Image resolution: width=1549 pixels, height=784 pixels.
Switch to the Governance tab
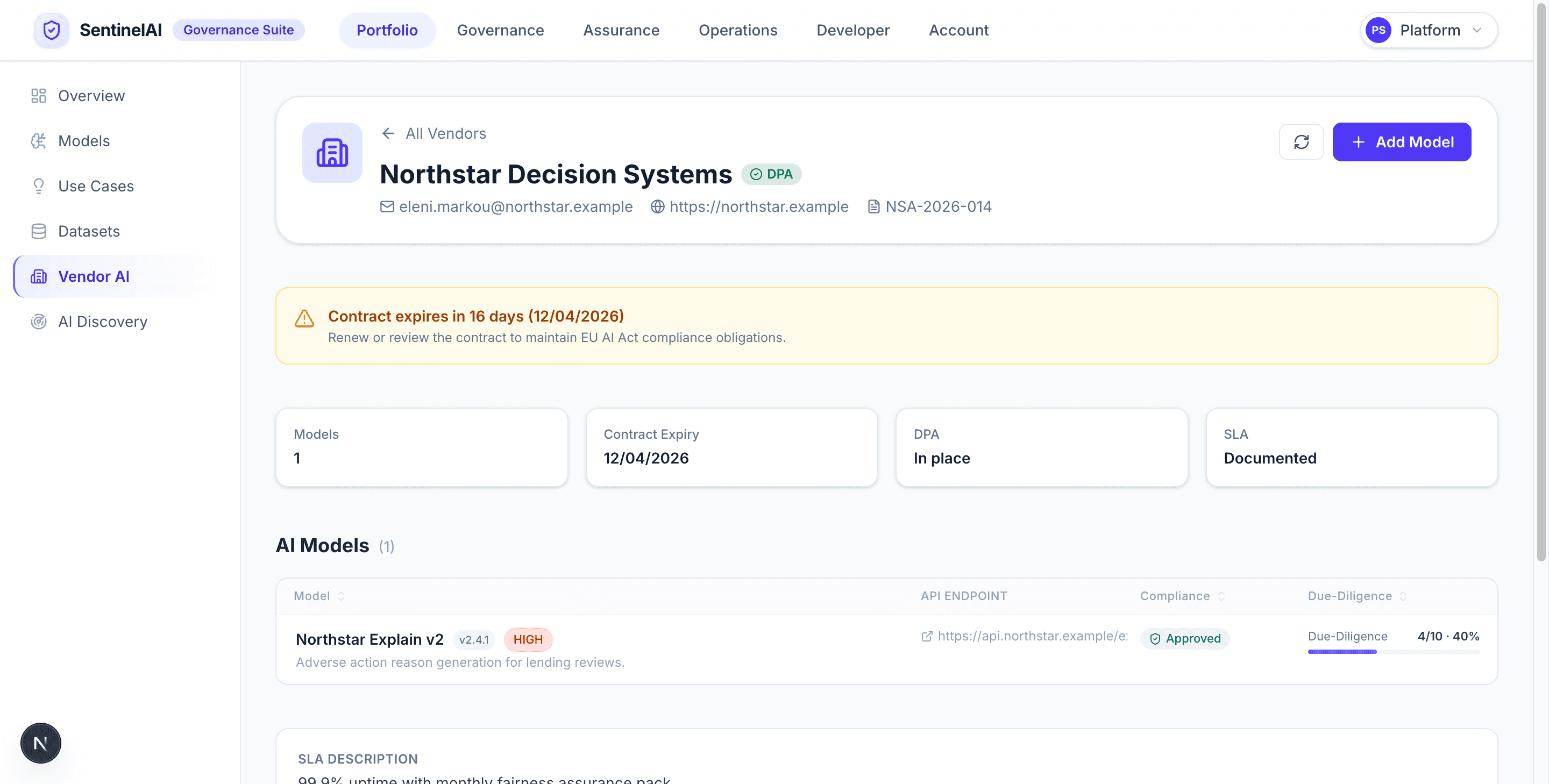[x=500, y=30]
